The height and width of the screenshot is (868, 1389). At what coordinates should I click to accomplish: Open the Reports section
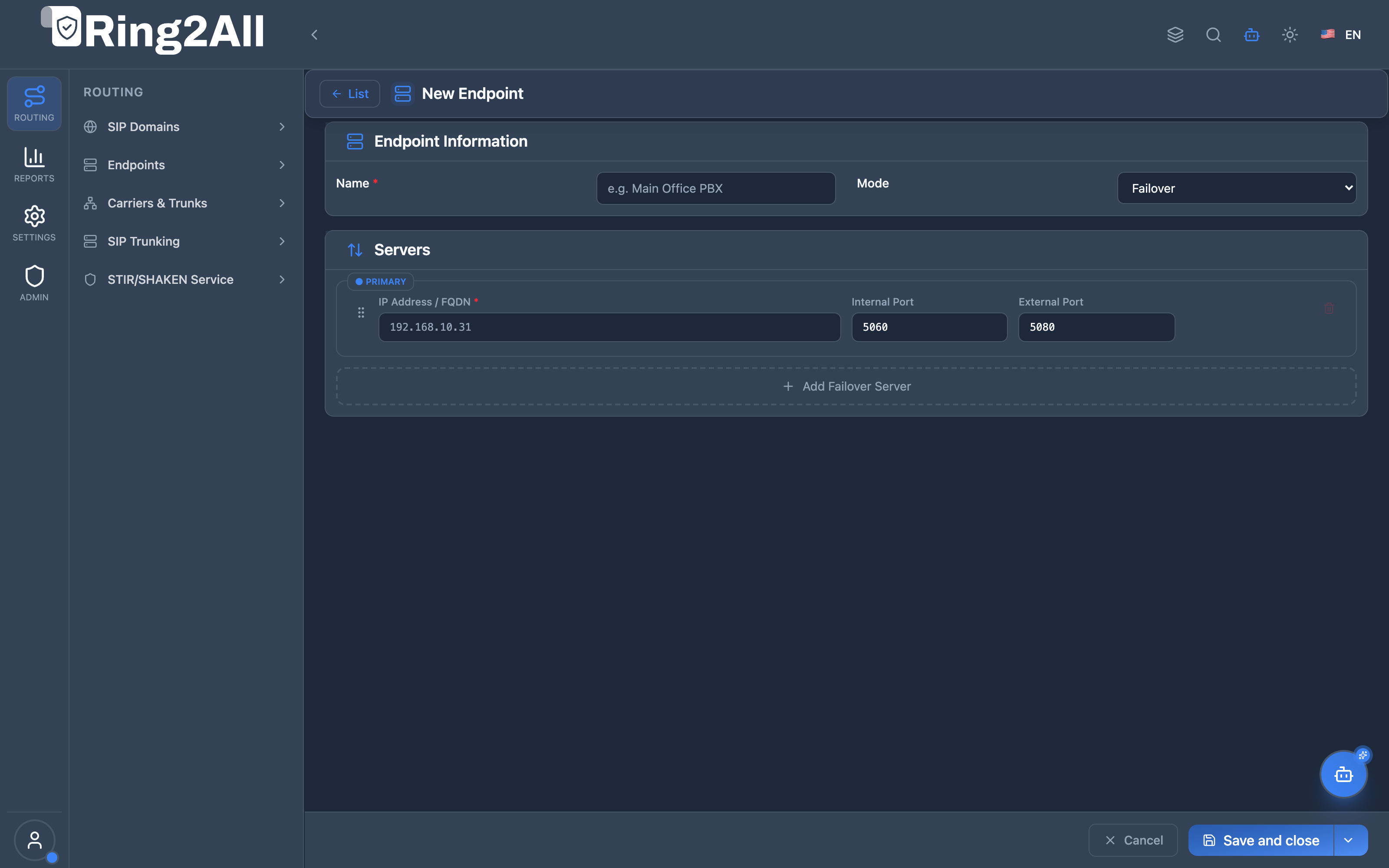(34, 164)
